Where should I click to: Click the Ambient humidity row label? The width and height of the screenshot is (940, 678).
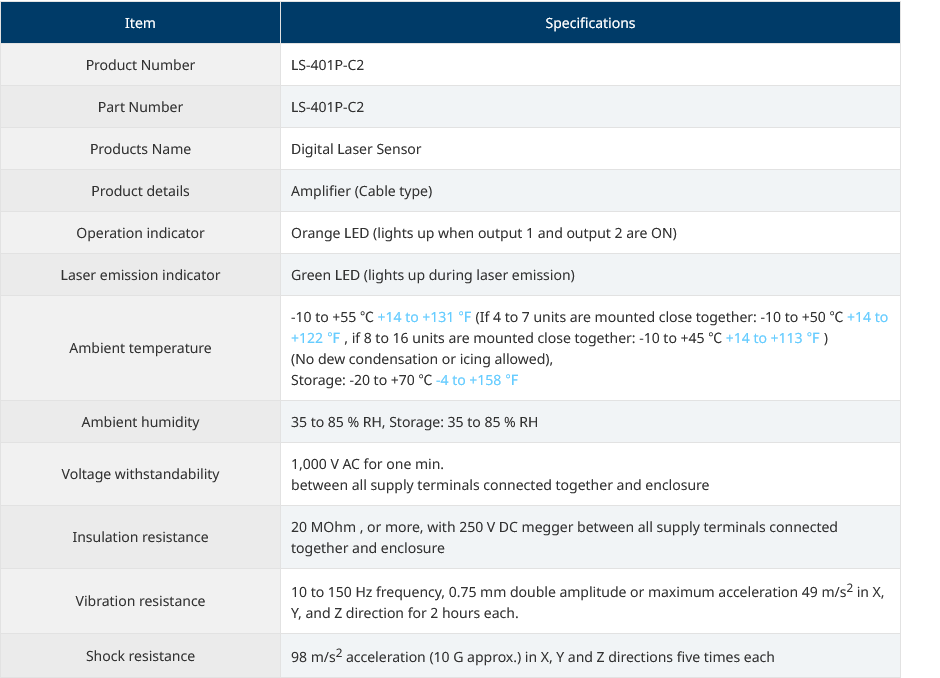140,422
